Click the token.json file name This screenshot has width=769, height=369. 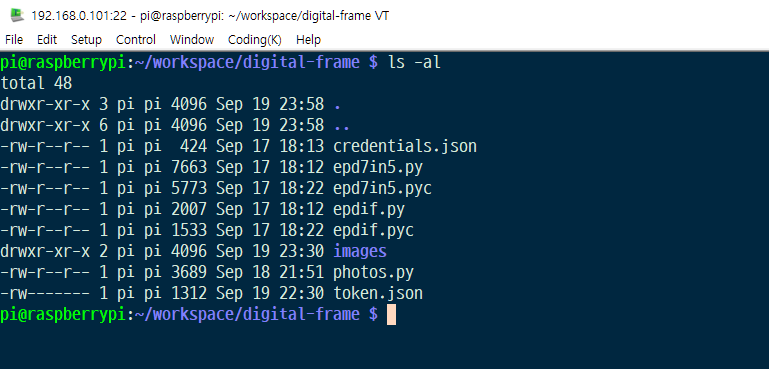[378, 293]
